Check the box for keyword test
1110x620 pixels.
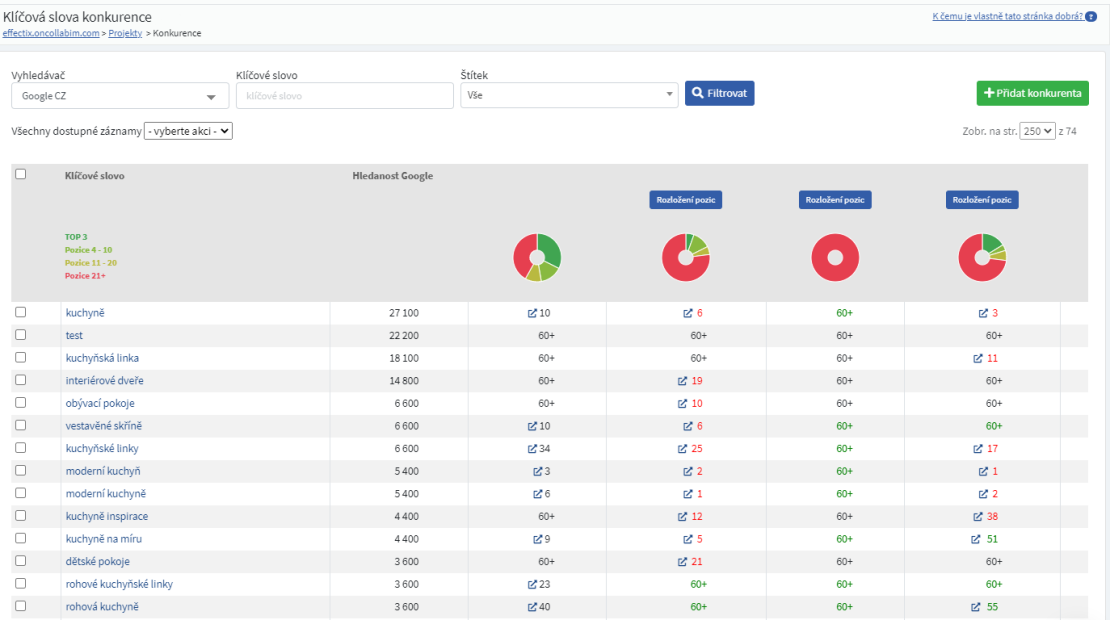click(21, 335)
